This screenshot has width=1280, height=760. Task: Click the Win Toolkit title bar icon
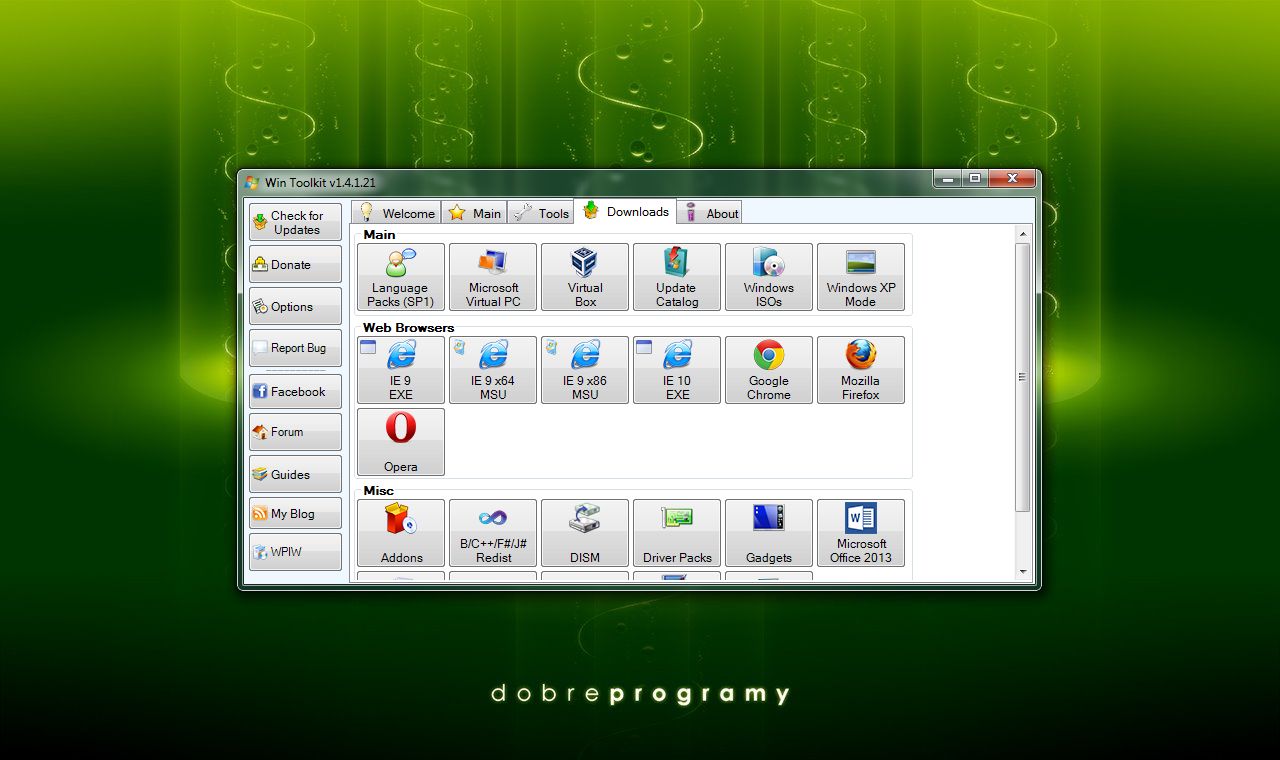point(252,182)
